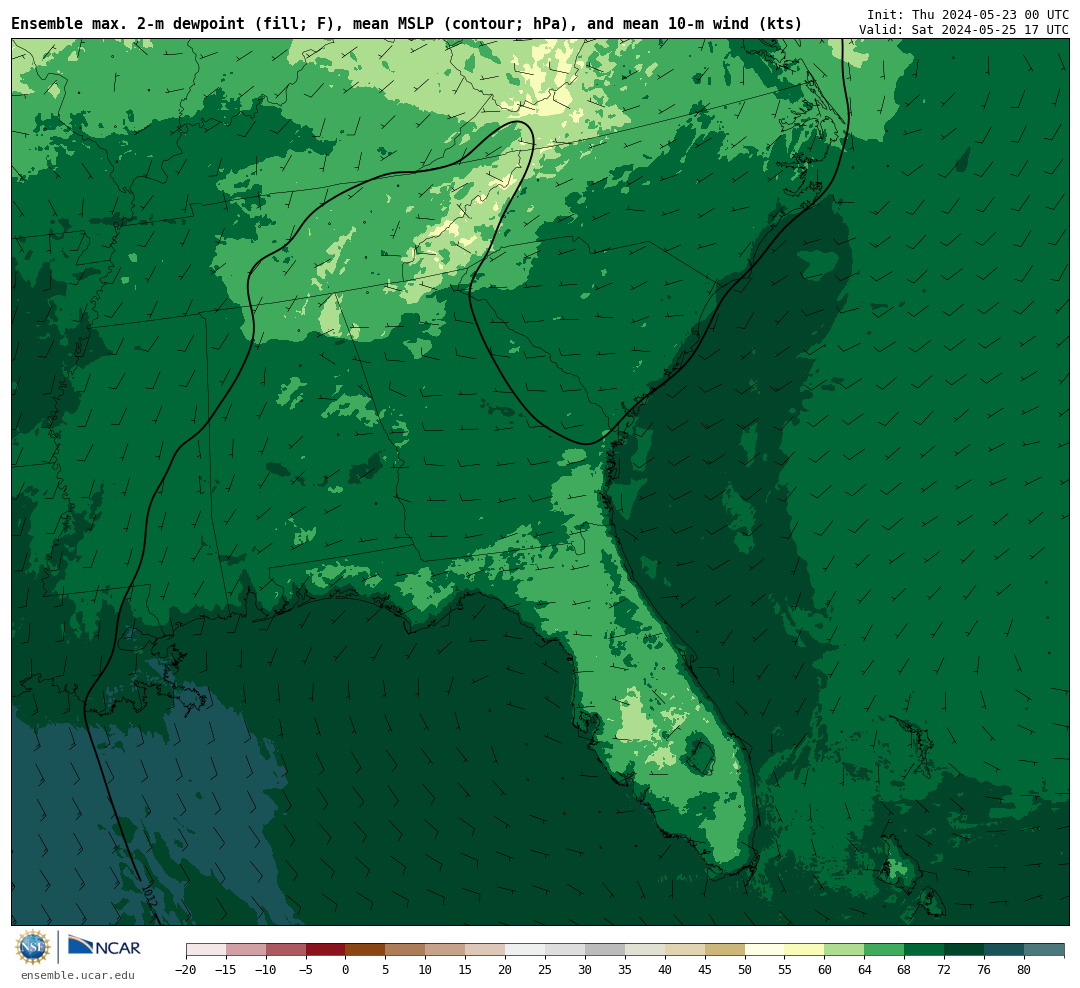This screenshot has width=1080, height=988.
Task: Click the colorbar tick label 64
Action: [x=865, y=969]
